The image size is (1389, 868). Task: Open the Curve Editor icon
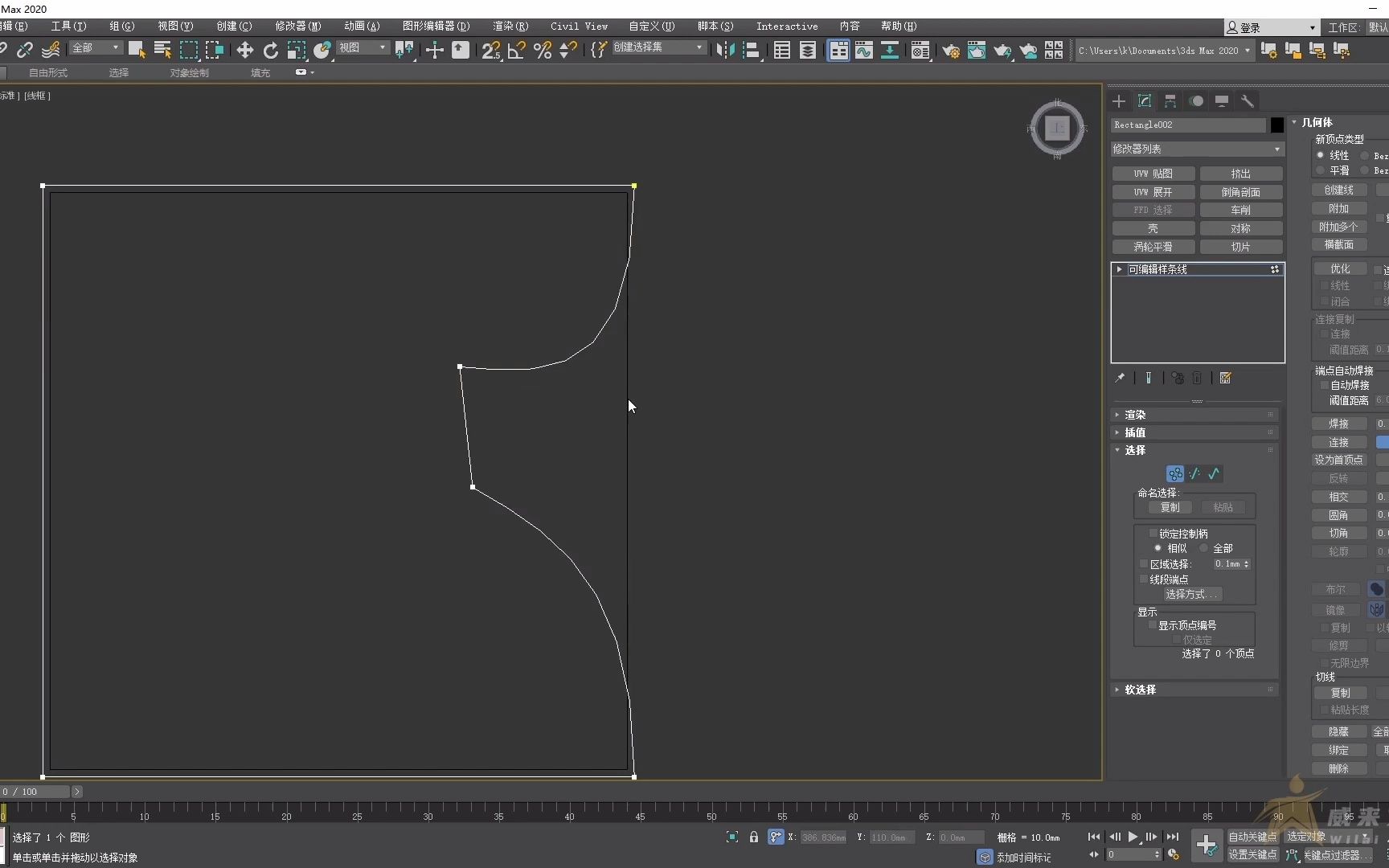864,50
